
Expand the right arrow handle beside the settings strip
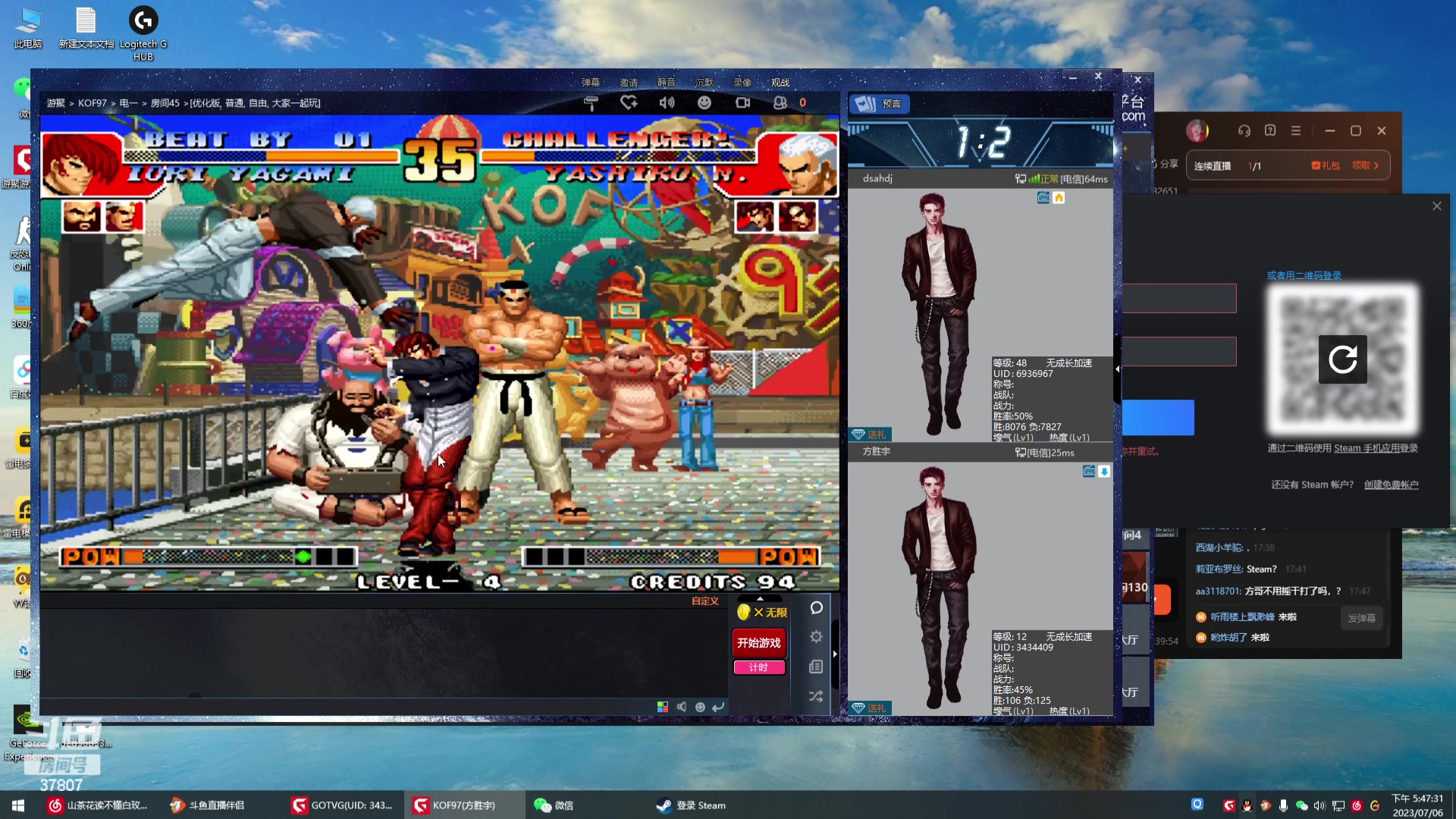[835, 654]
